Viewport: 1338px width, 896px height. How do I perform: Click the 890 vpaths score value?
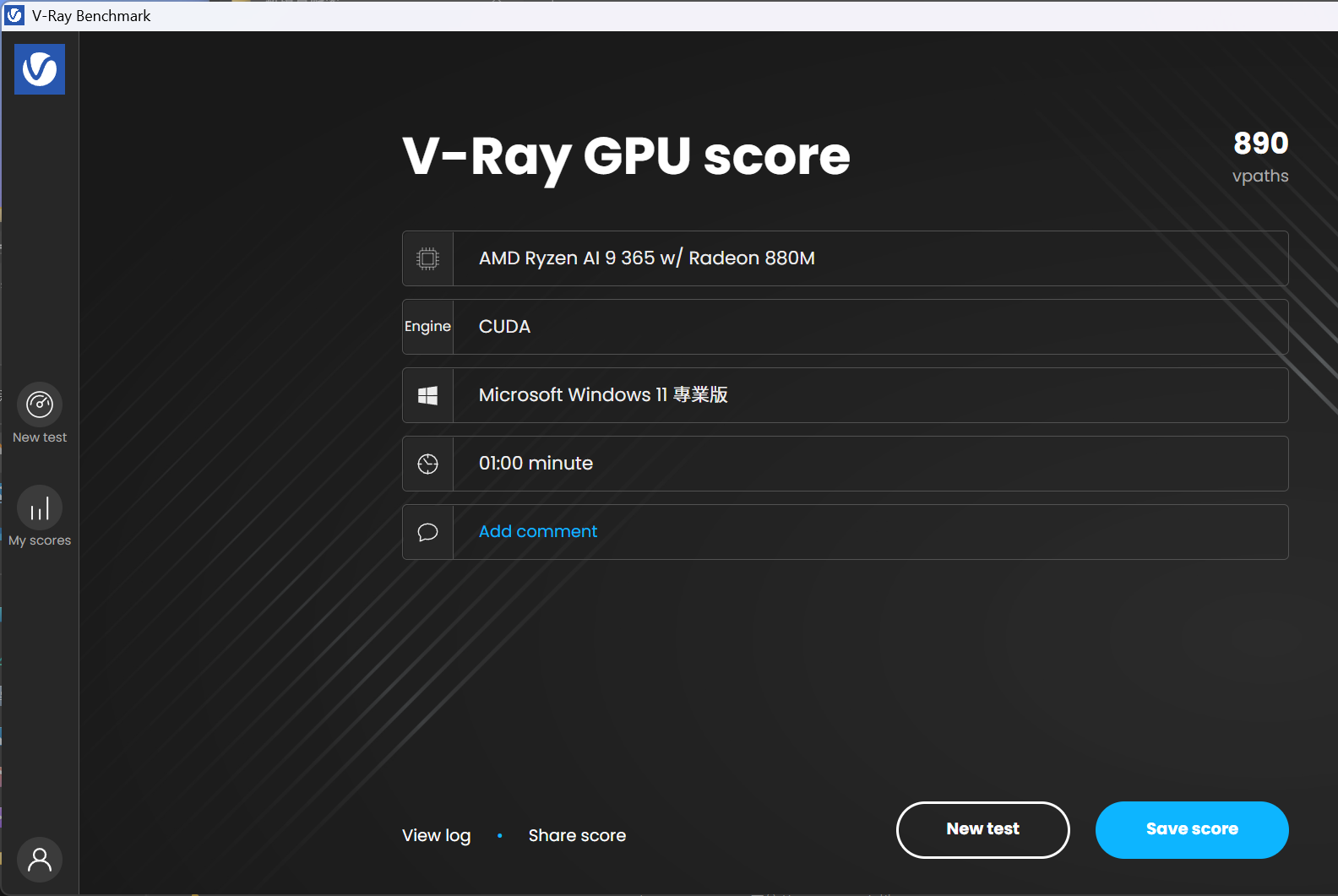pos(1260,144)
